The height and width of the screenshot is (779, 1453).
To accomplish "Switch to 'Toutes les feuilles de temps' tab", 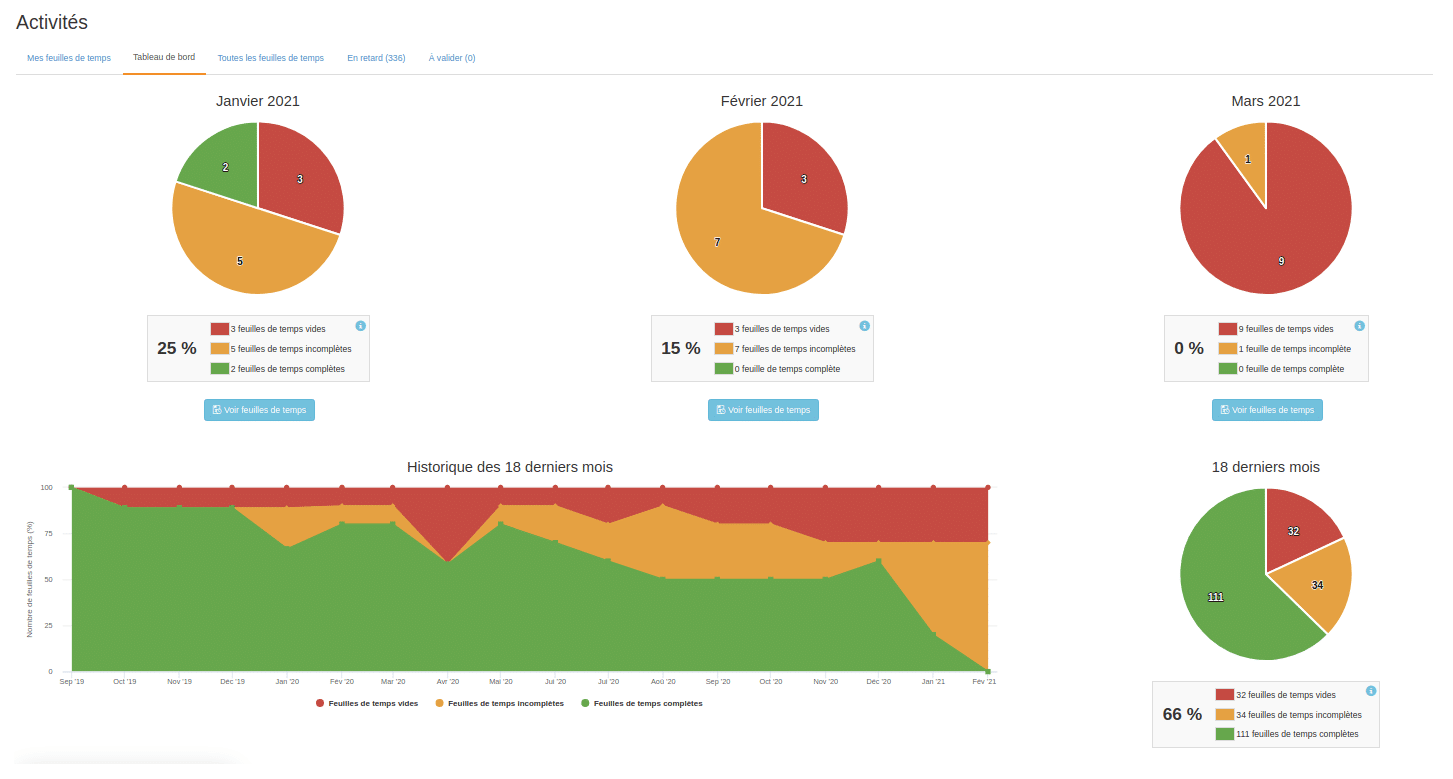I will click(x=271, y=58).
